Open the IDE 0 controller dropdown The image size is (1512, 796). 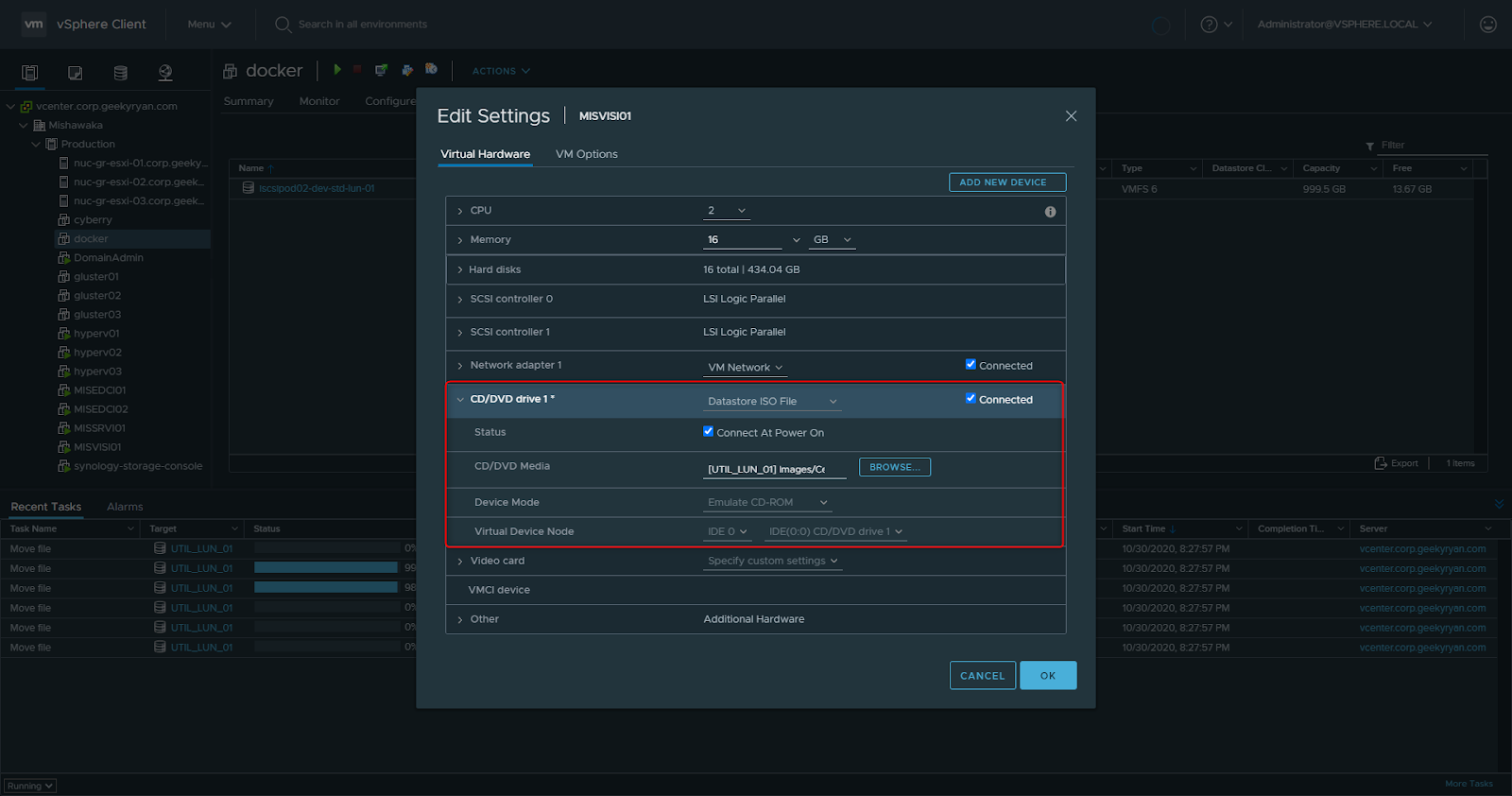727,532
